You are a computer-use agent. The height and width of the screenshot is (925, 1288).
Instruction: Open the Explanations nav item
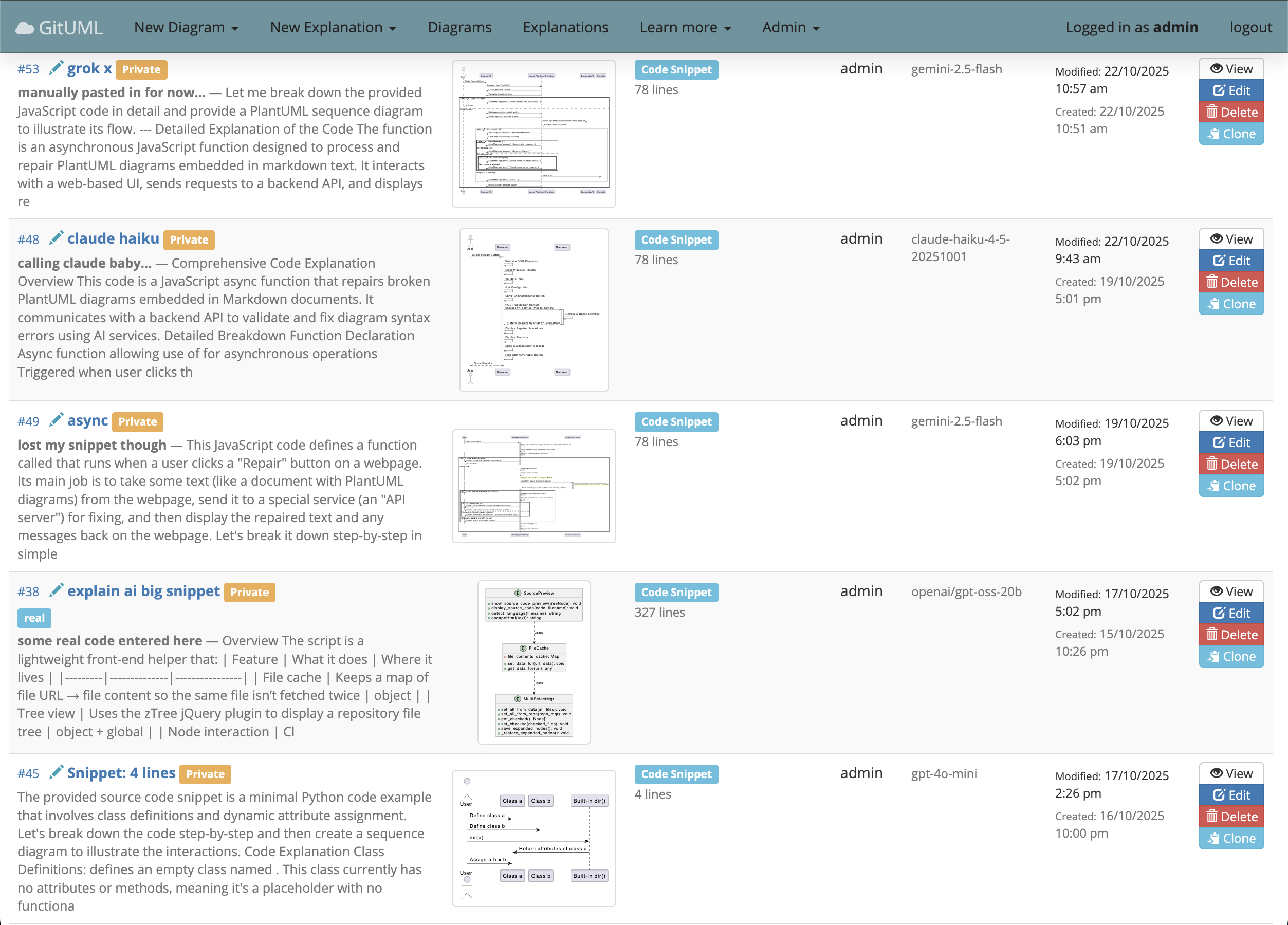point(565,27)
